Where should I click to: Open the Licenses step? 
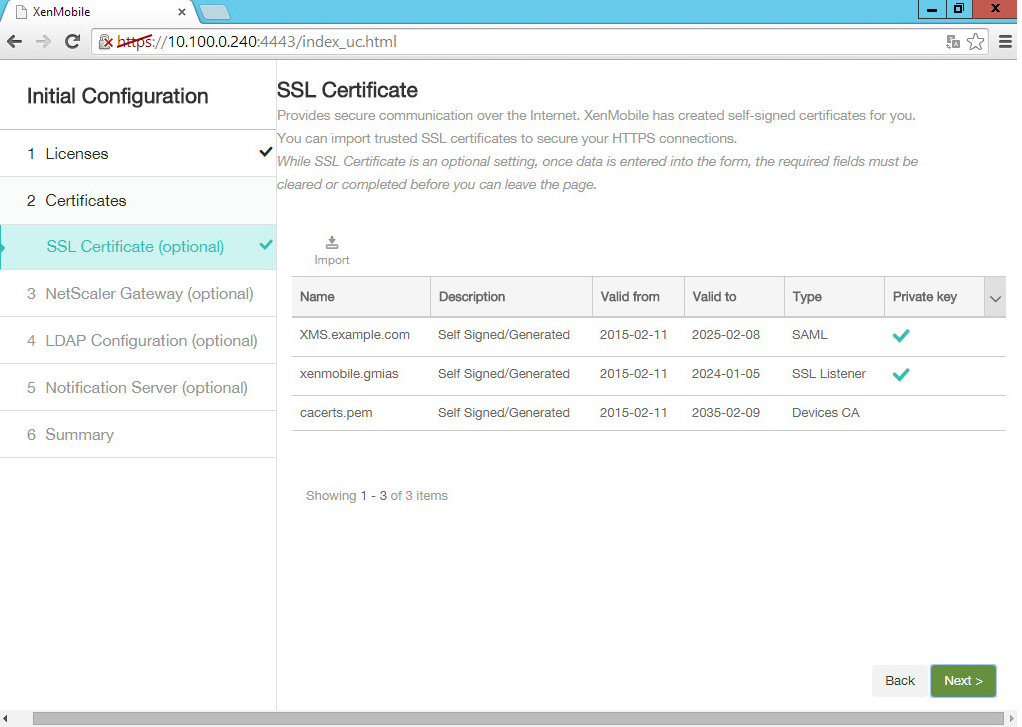click(138, 153)
